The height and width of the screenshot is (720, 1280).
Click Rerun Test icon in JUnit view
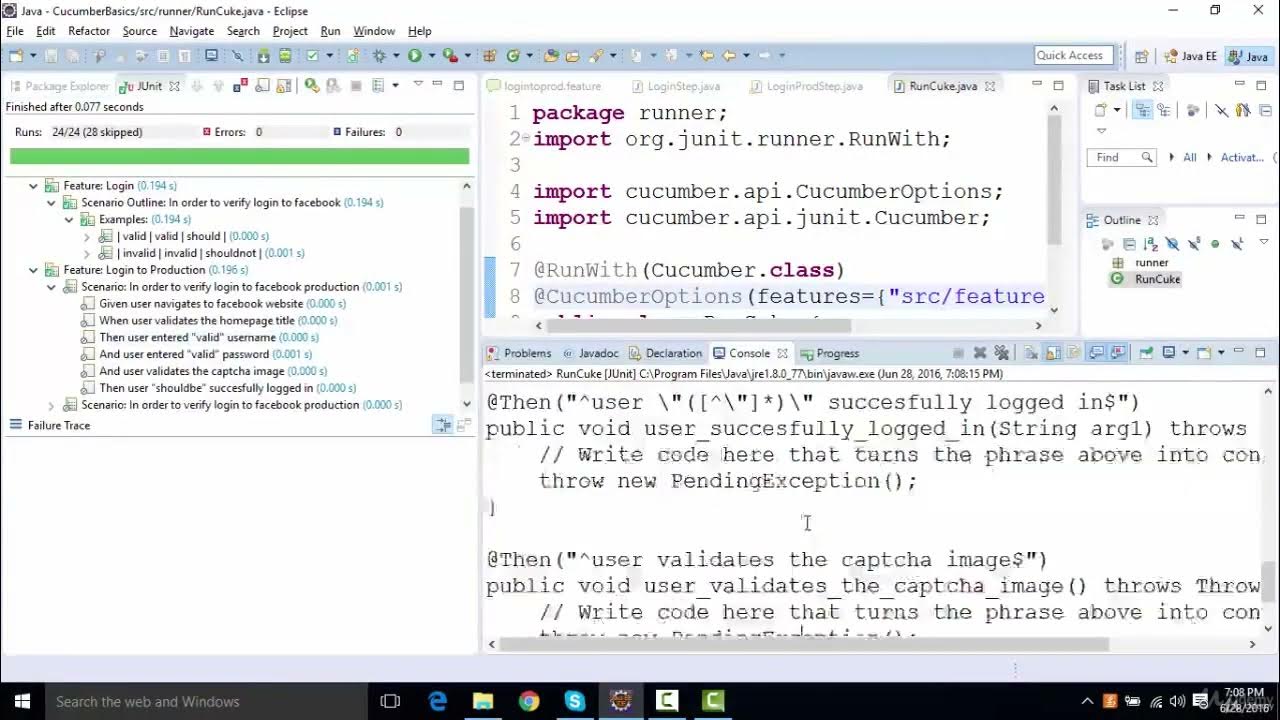click(x=312, y=86)
